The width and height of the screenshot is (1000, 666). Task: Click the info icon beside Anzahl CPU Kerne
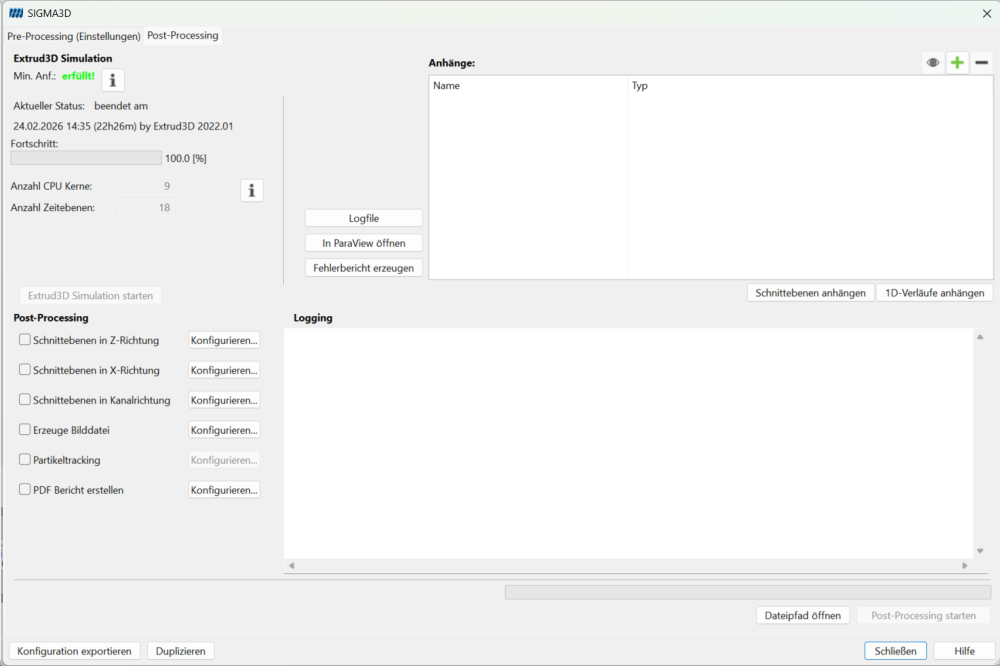[252, 190]
